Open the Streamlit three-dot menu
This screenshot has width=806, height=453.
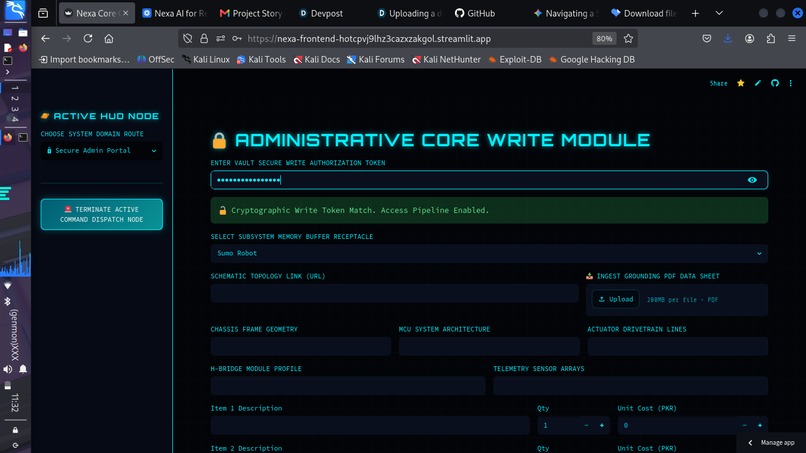[x=791, y=83]
